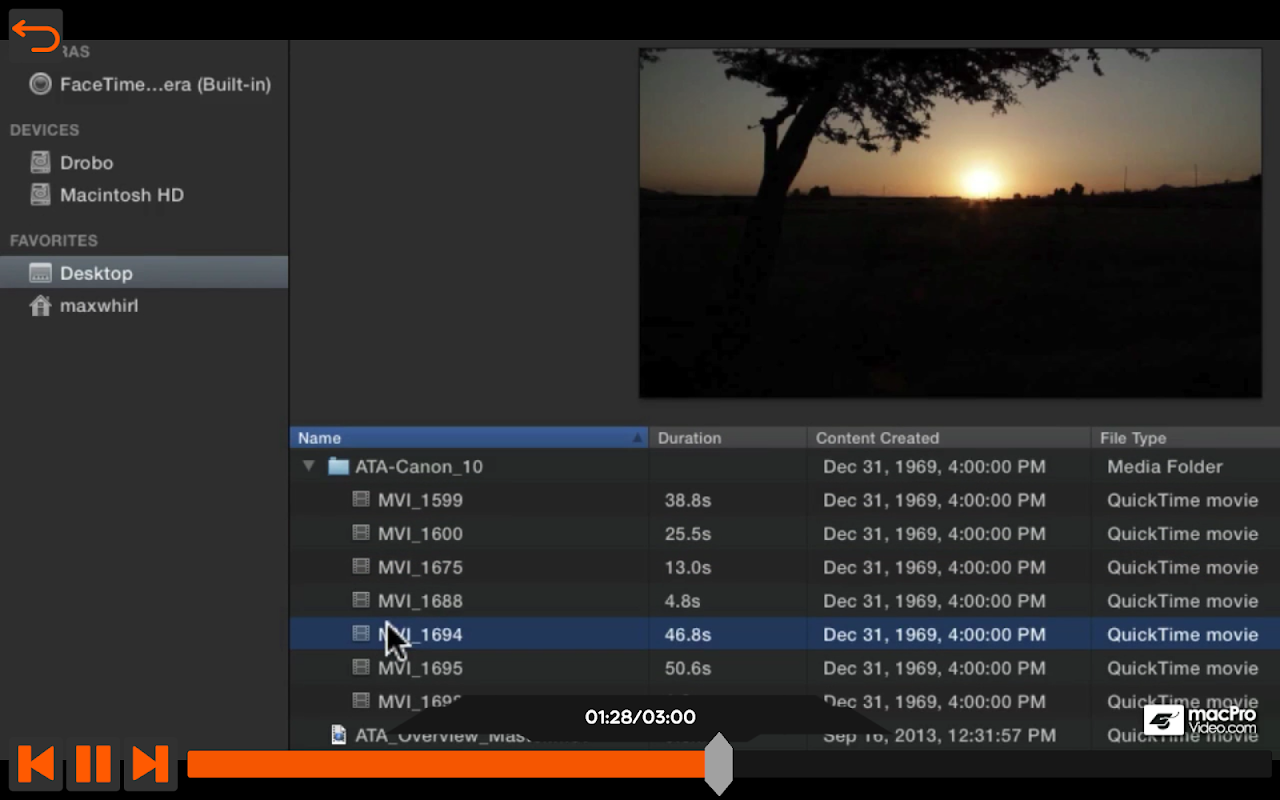
Task: Select FaceTime built-in camera icon
Action: point(40,84)
